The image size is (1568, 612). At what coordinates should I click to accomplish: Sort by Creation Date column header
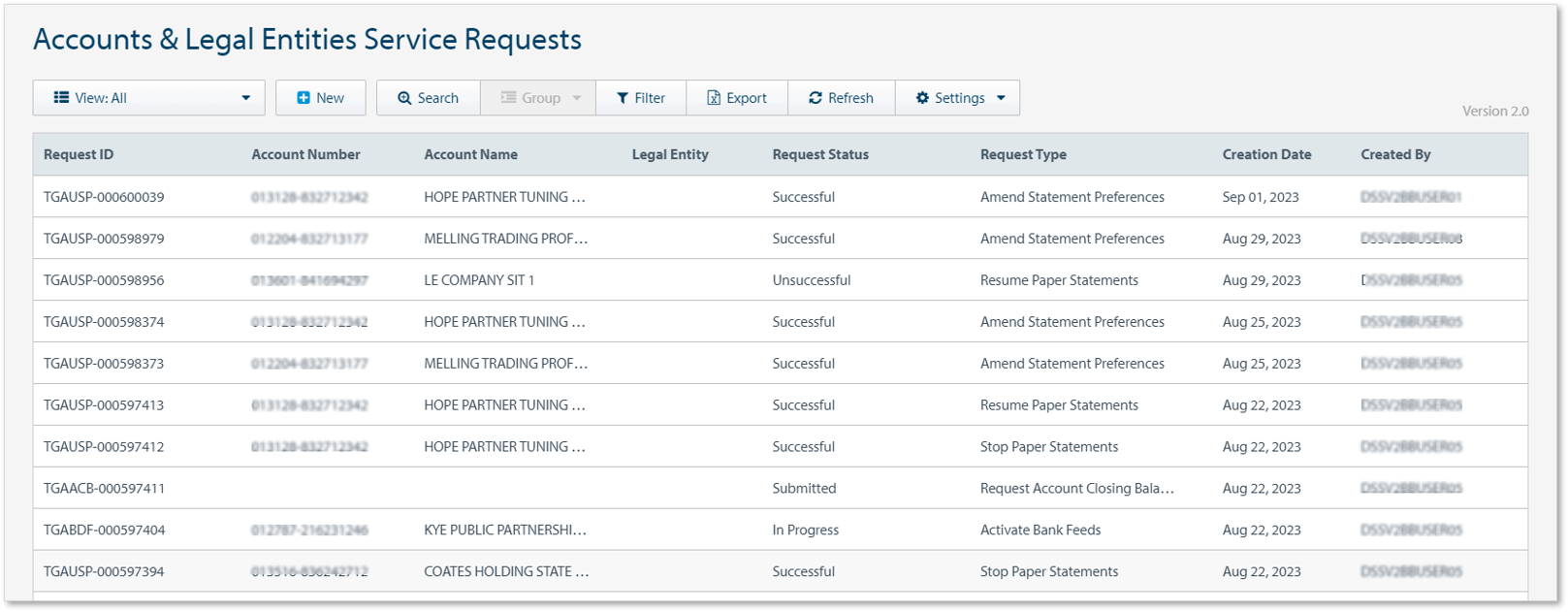(1266, 154)
